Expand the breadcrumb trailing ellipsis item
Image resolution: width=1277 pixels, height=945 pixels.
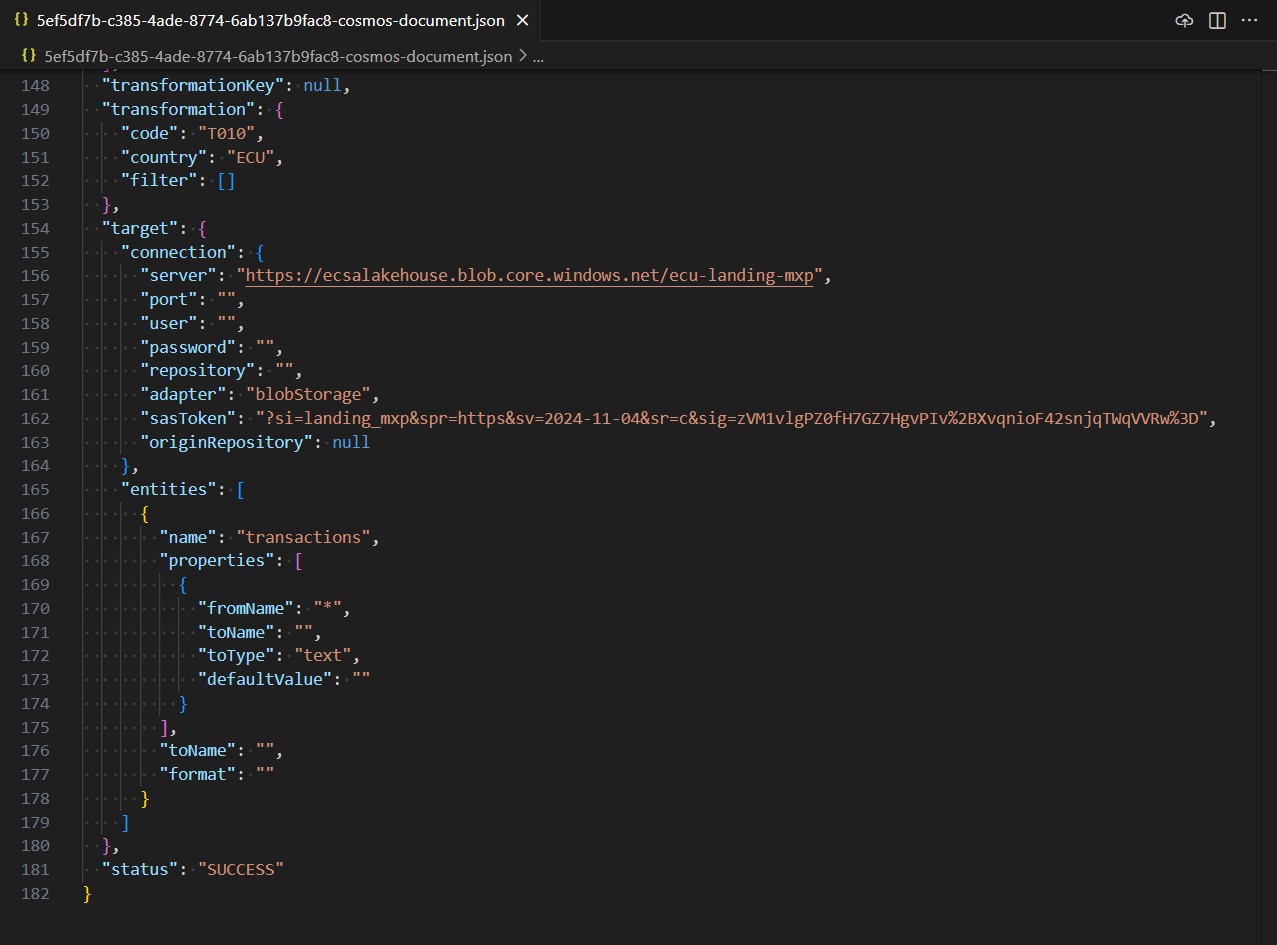(538, 57)
